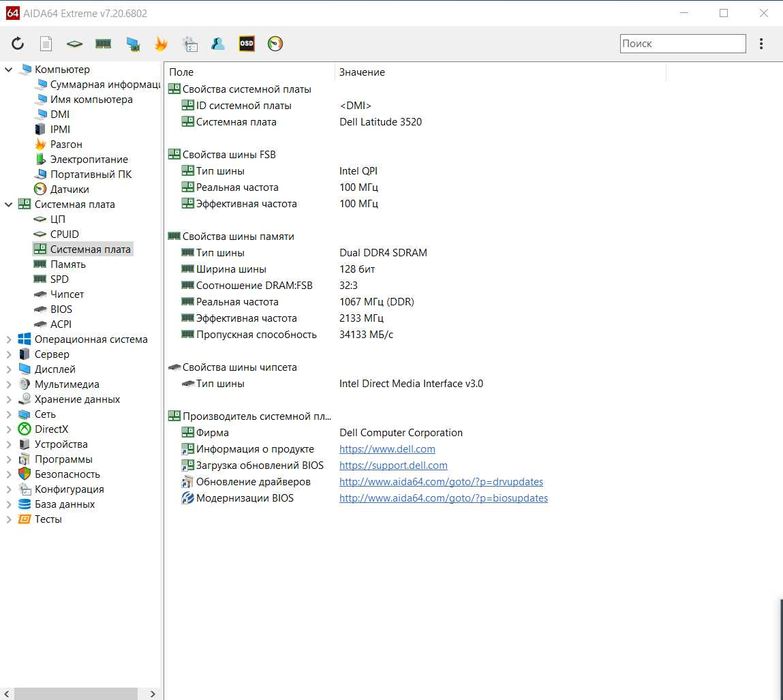The width and height of the screenshot is (783, 700).
Task: Open the sensor gauge toolbar icon
Action: [275, 44]
